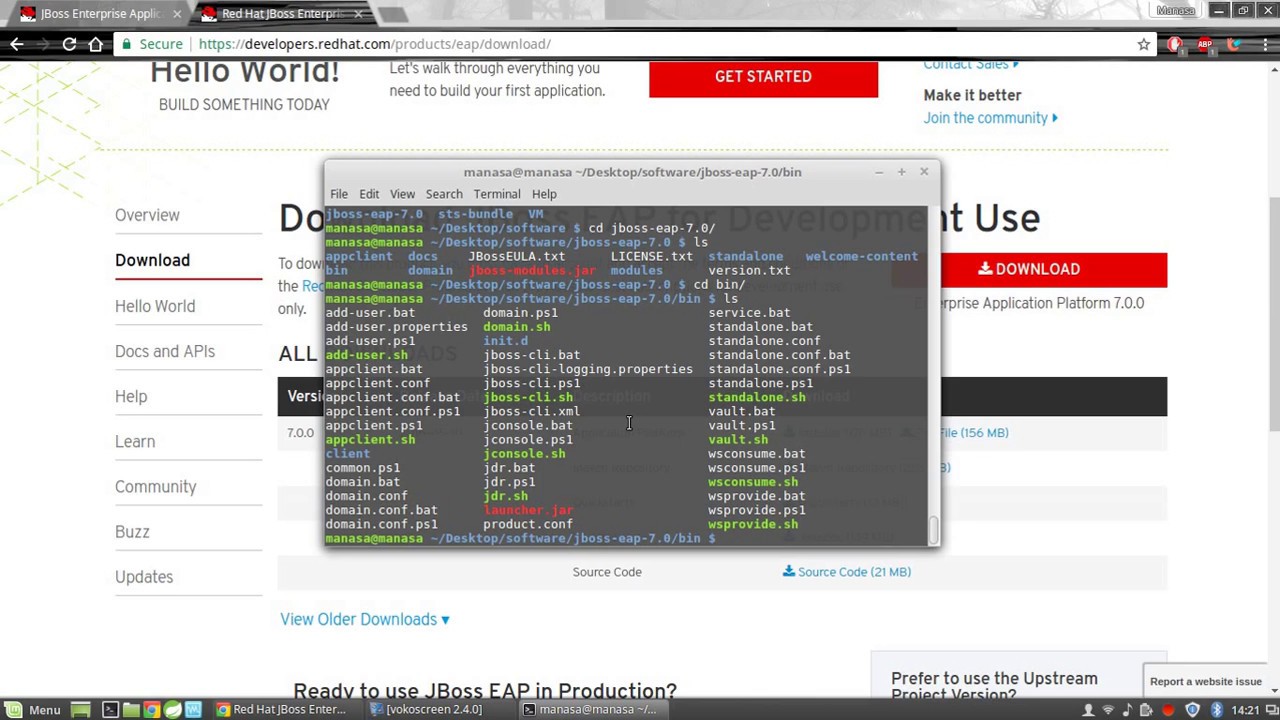
Task: Reload the Red Hat page
Action: (69, 44)
